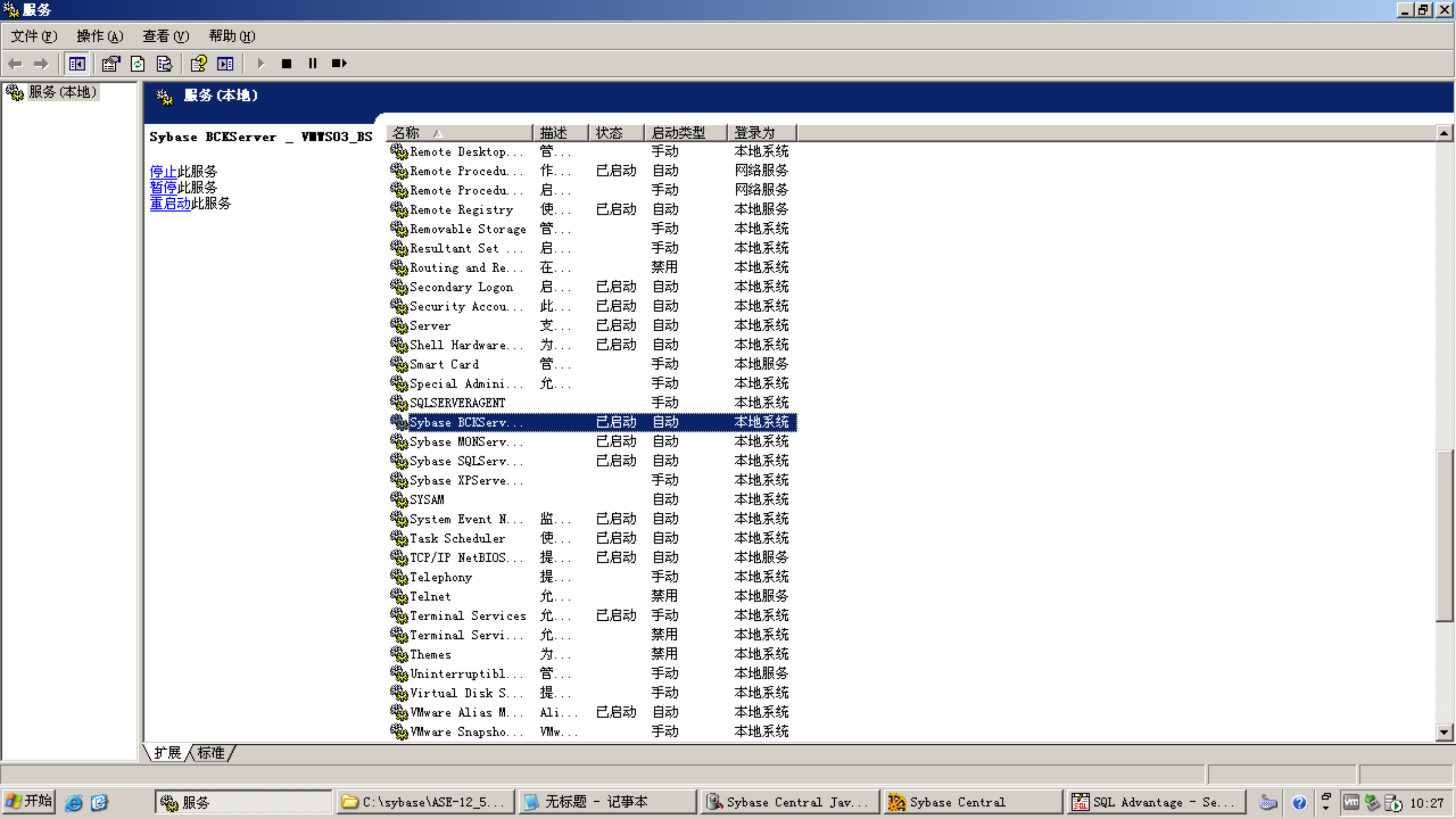The width and height of the screenshot is (1456, 819).
Task: Switch to the 标准 tab
Action: point(211,753)
